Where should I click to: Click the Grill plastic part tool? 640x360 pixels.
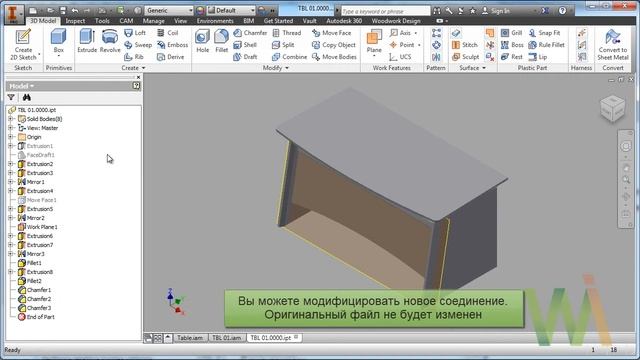(511, 33)
